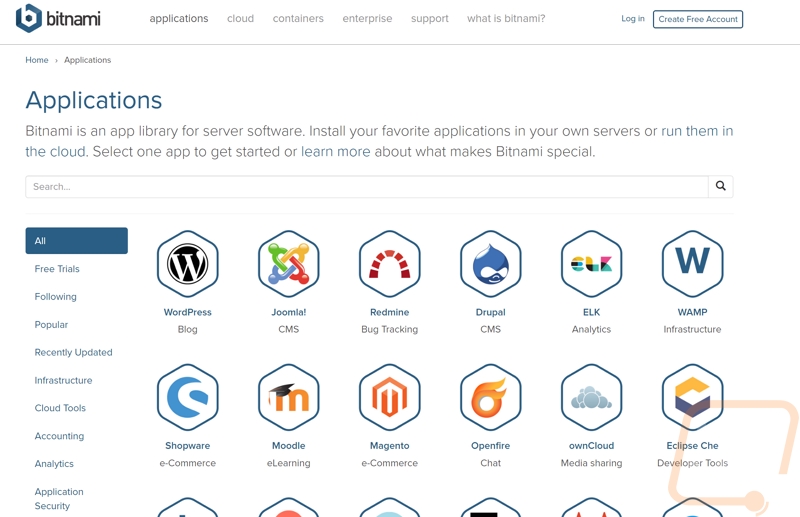Image resolution: width=800 pixels, height=517 pixels.
Task: Click the Magento name link
Action: 389,446
